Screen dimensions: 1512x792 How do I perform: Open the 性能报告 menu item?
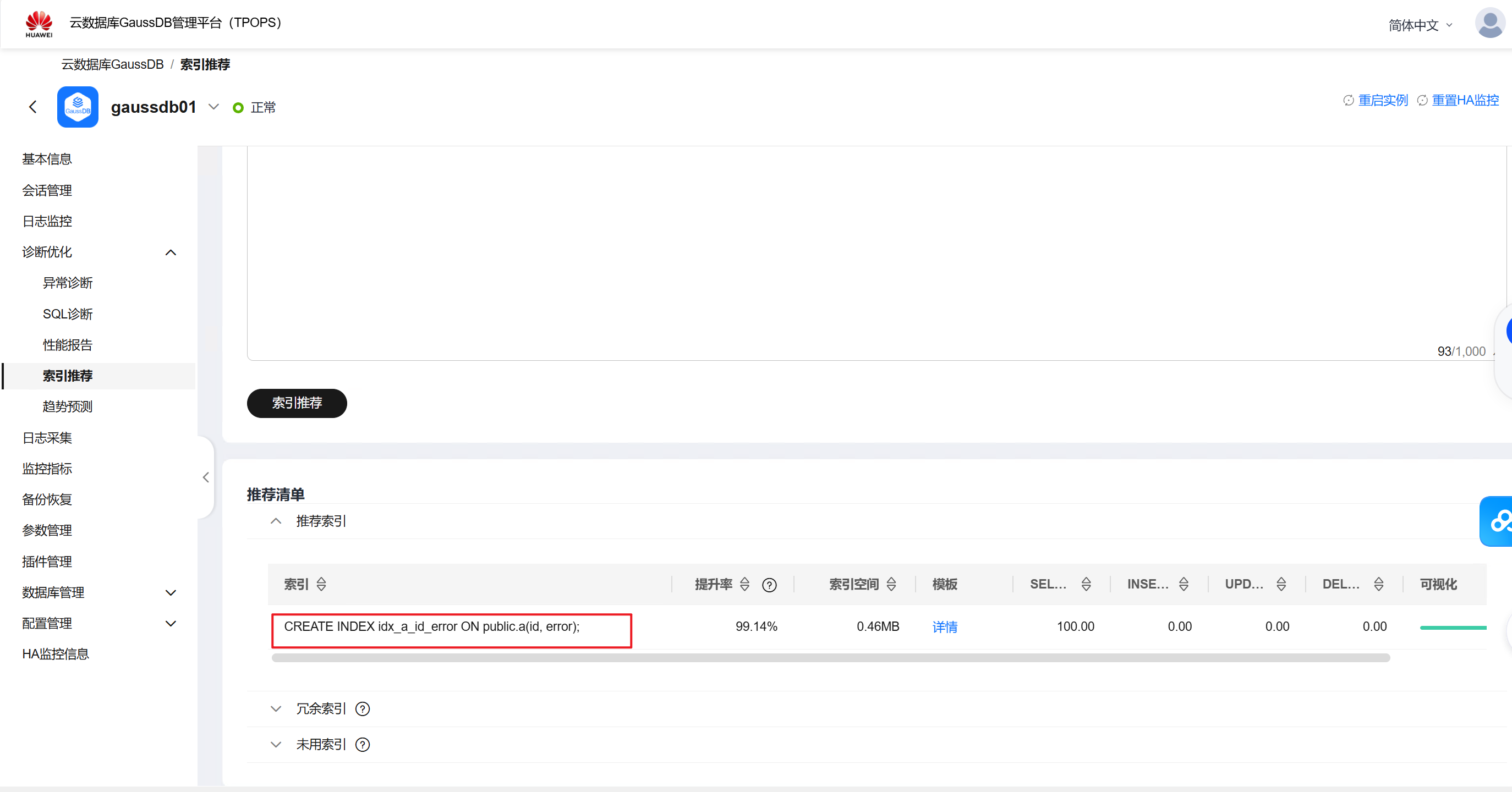68,345
